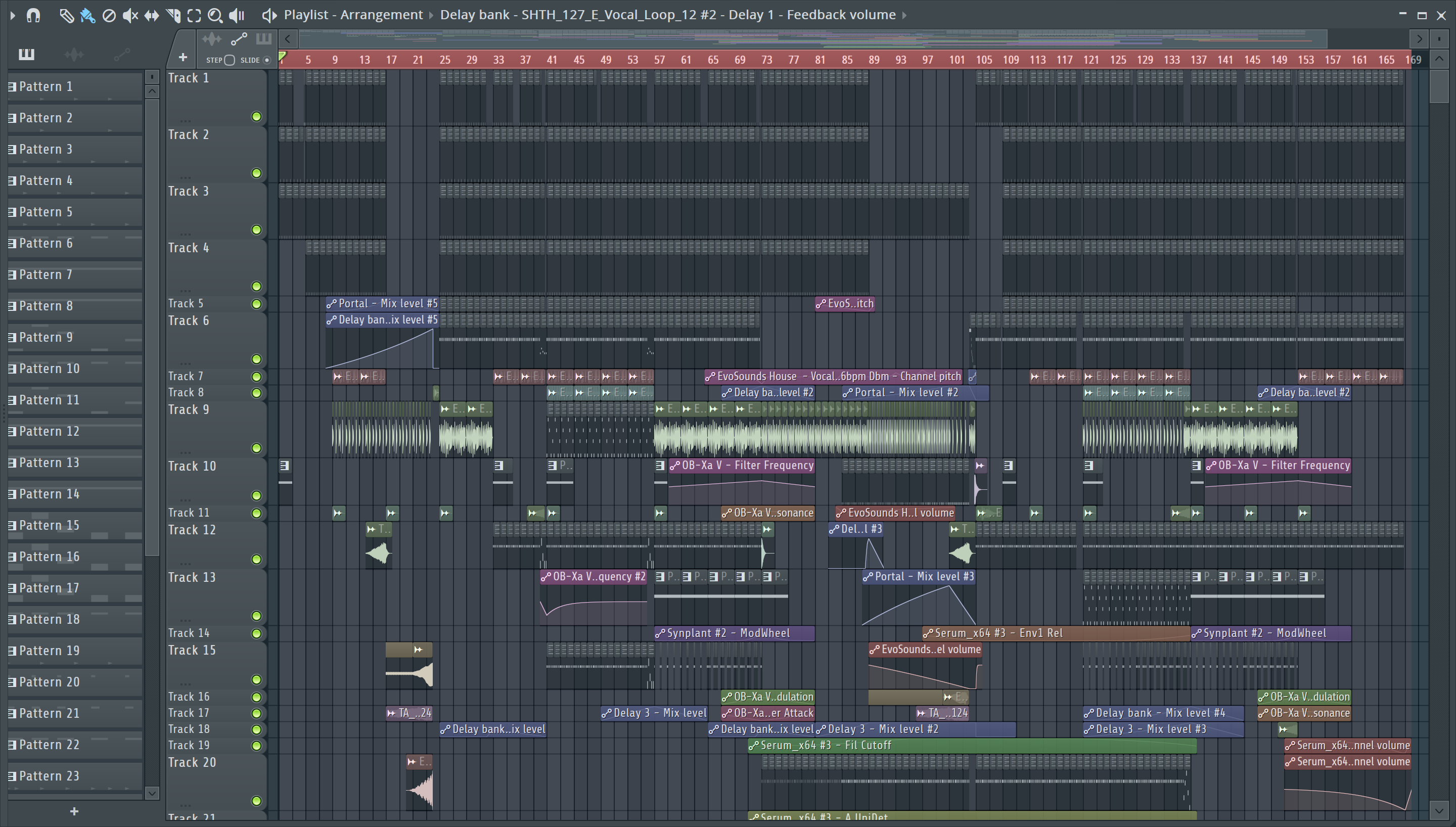The width and height of the screenshot is (1456, 827).
Task: Select the Slip tool
Action: click(151, 15)
